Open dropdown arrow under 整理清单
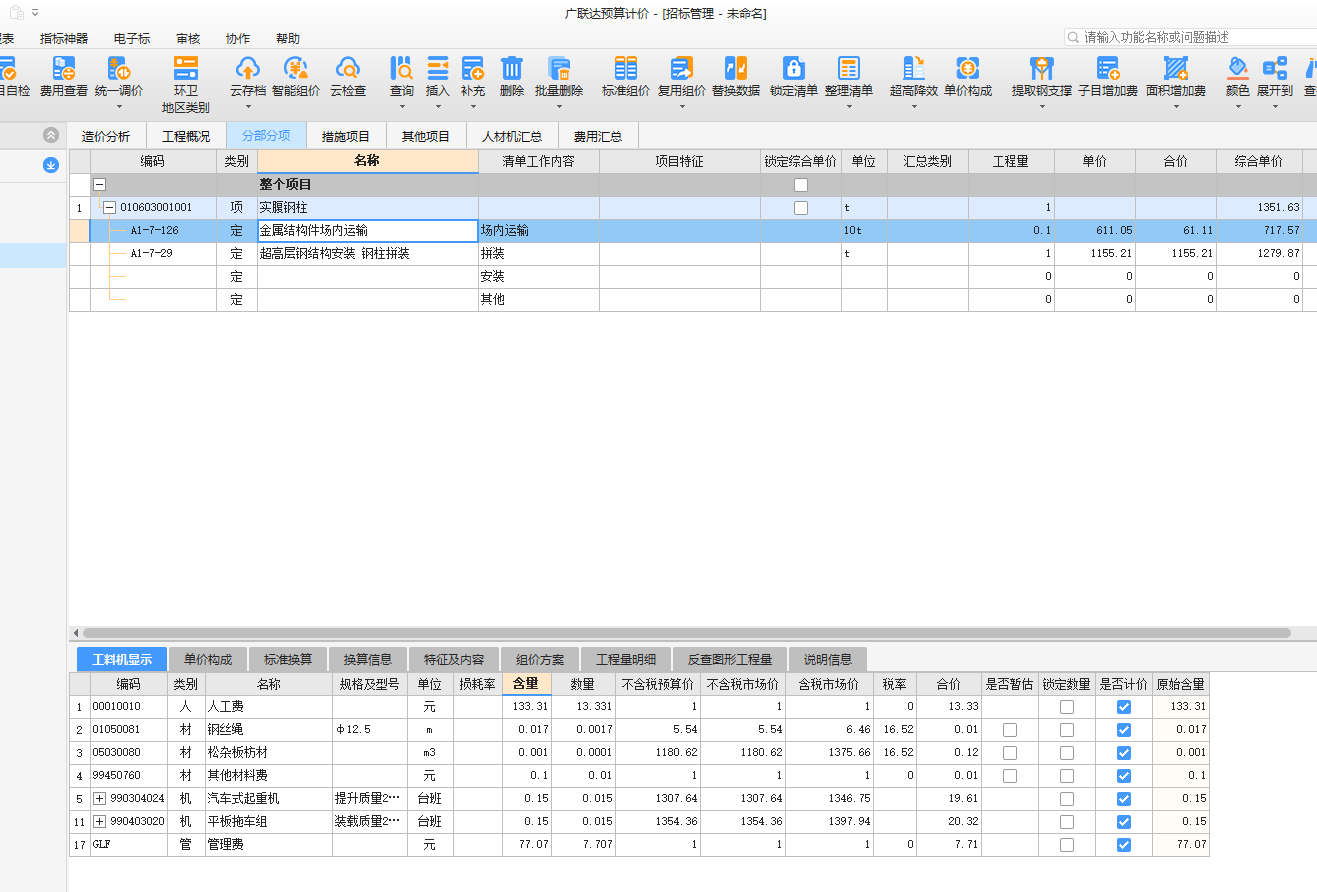This screenshot has width=1317, height=892. [x=849, y=107]
